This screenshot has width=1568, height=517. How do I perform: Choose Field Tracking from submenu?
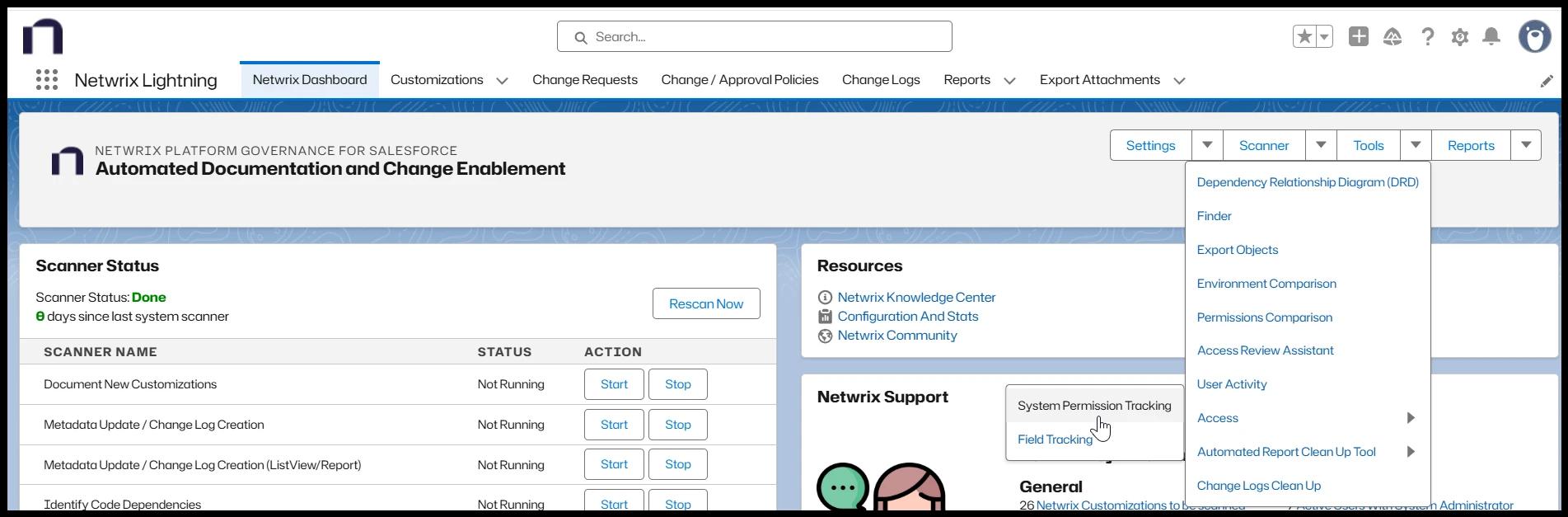tap(1094, 439)
